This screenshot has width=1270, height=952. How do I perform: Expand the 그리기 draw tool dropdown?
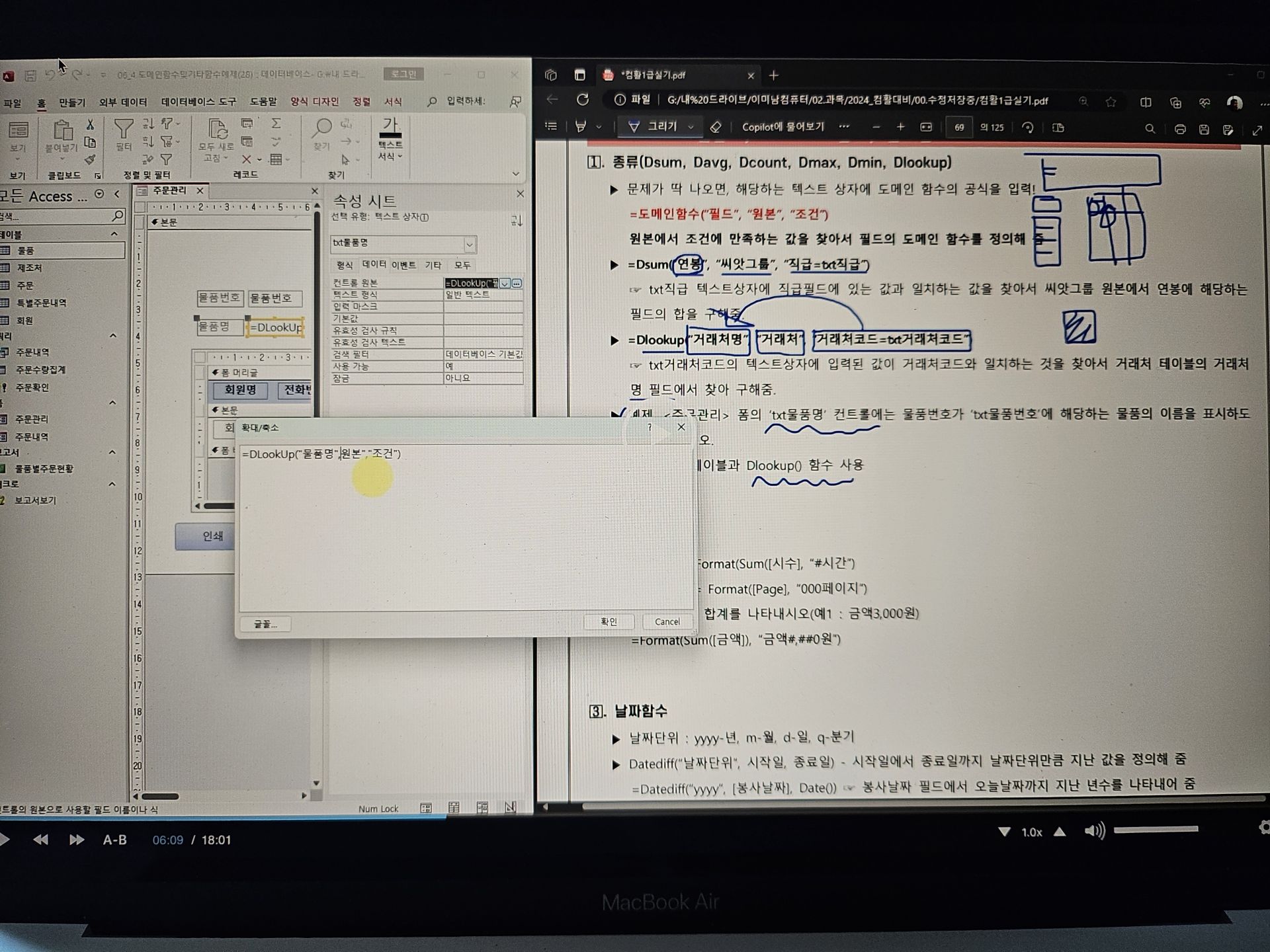pos(691,127)
